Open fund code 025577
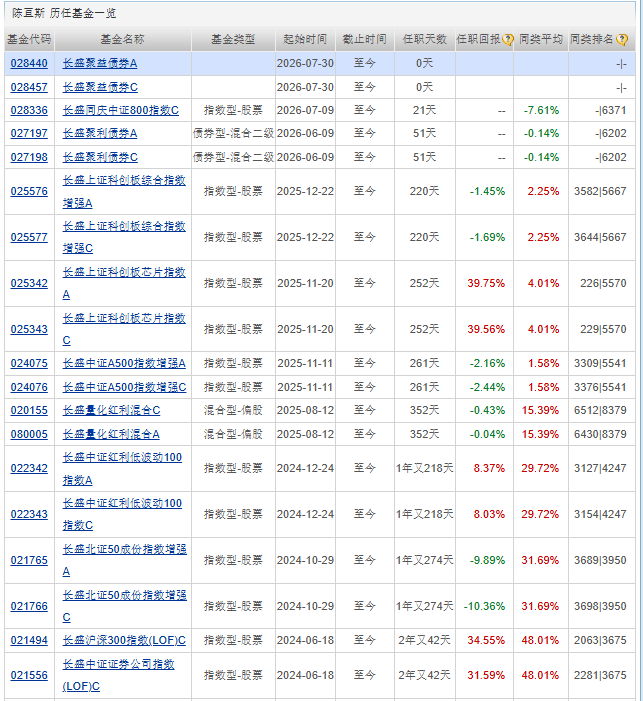 click(29, 237)
